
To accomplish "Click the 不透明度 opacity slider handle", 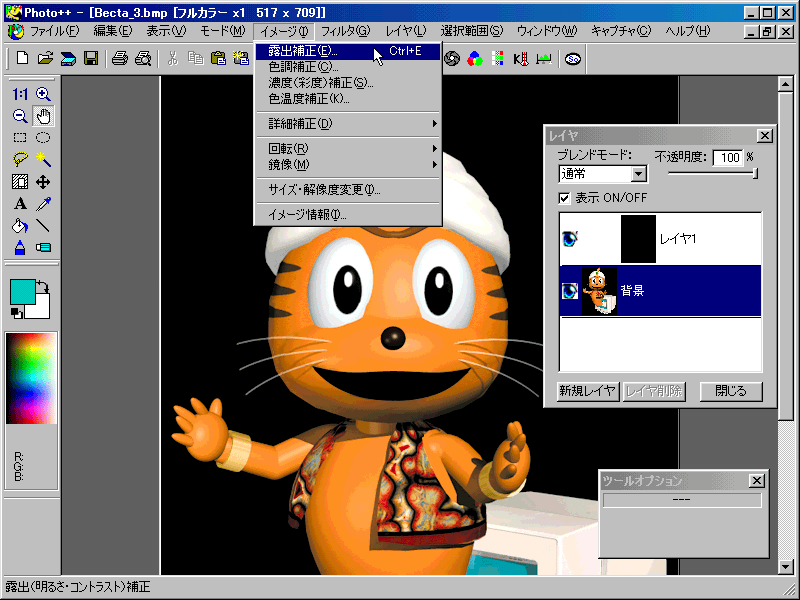I will 755,173.
